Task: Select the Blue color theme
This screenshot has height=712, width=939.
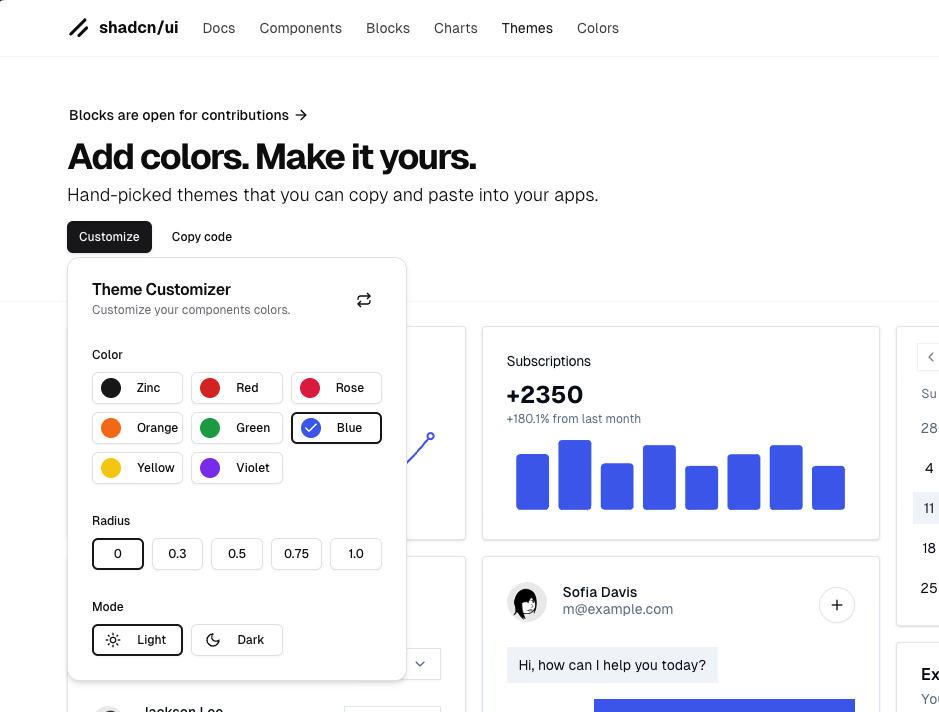Action: 336,427
